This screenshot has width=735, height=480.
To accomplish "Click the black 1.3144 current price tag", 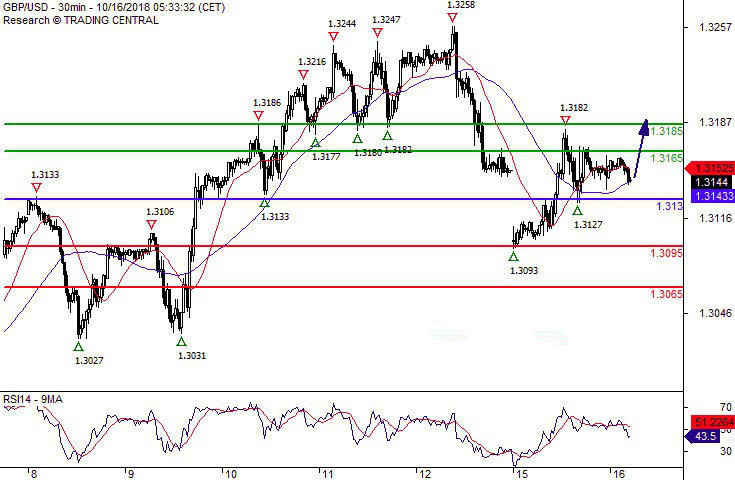I will [x=712, y=182].
